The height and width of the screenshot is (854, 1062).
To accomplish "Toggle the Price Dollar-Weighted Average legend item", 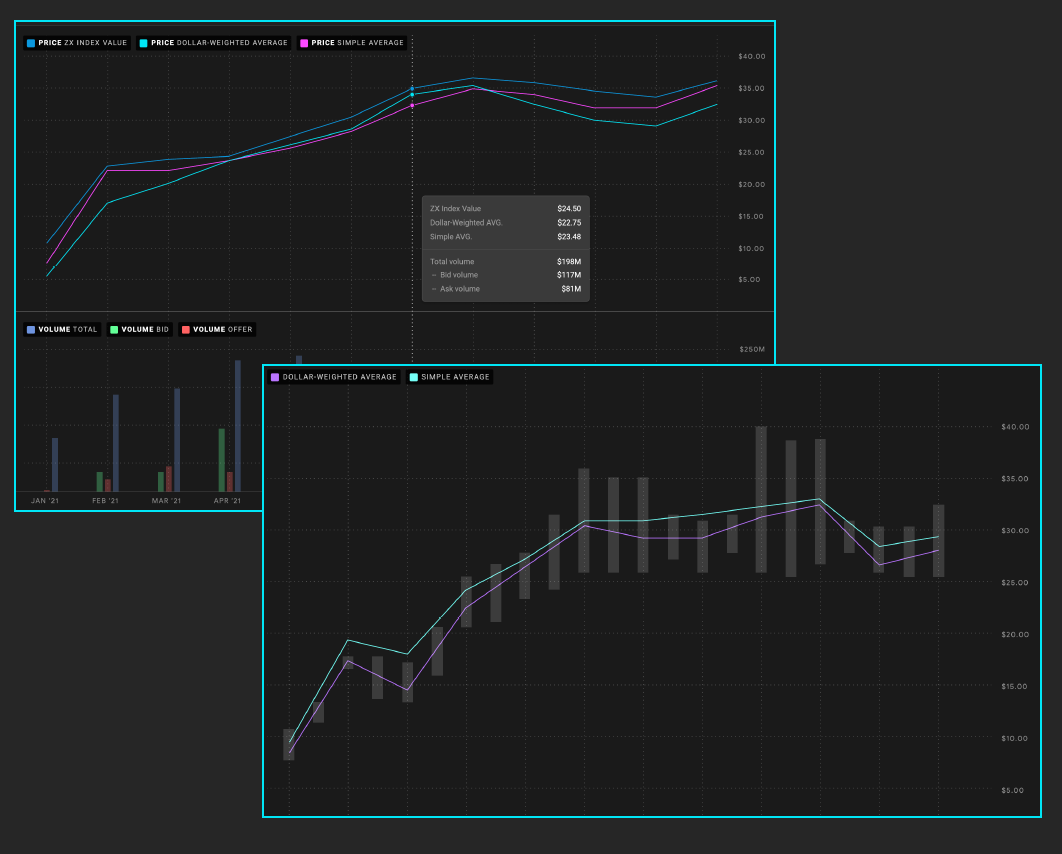I will coord(215,43).
